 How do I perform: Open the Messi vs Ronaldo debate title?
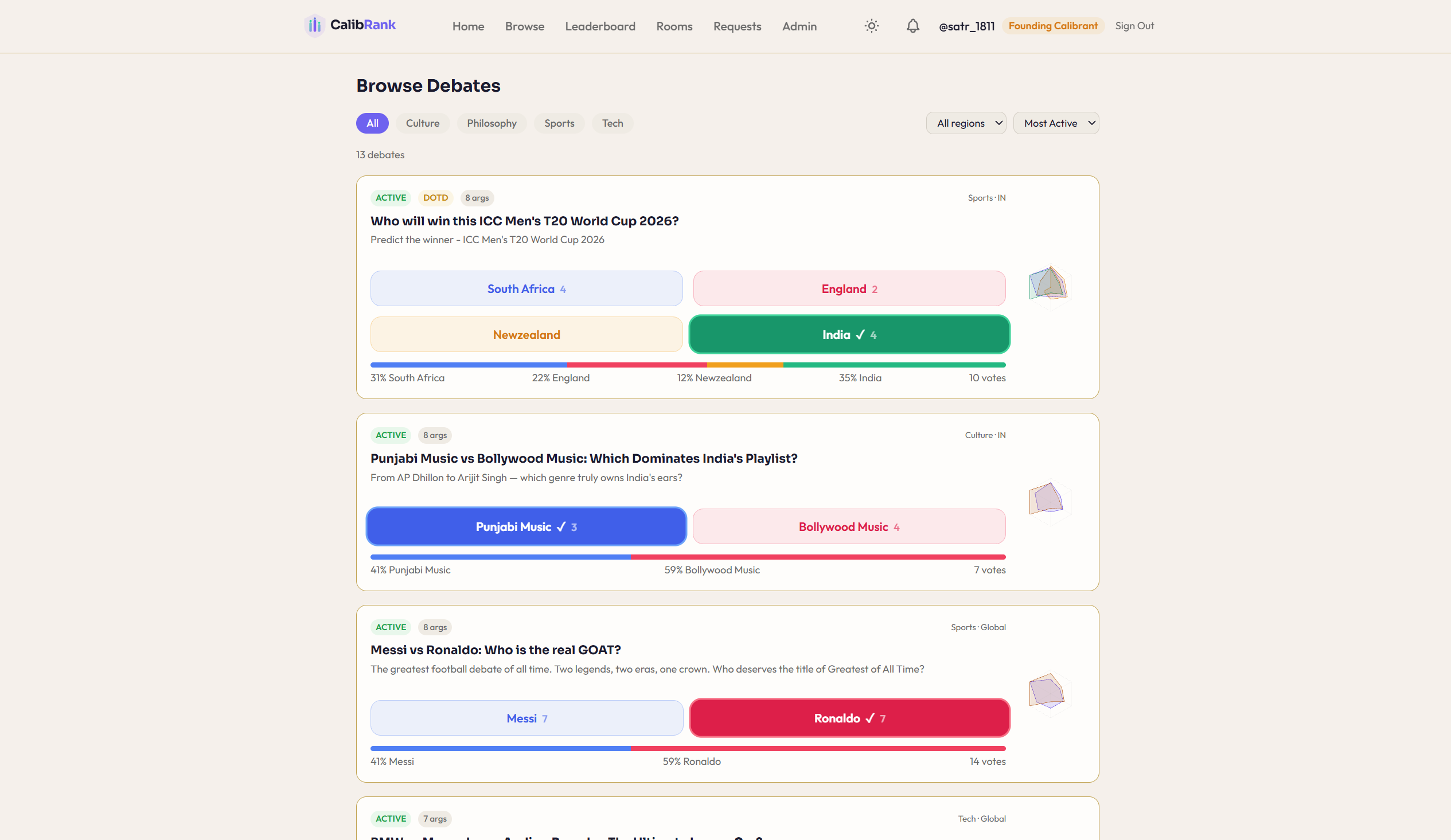495,650
